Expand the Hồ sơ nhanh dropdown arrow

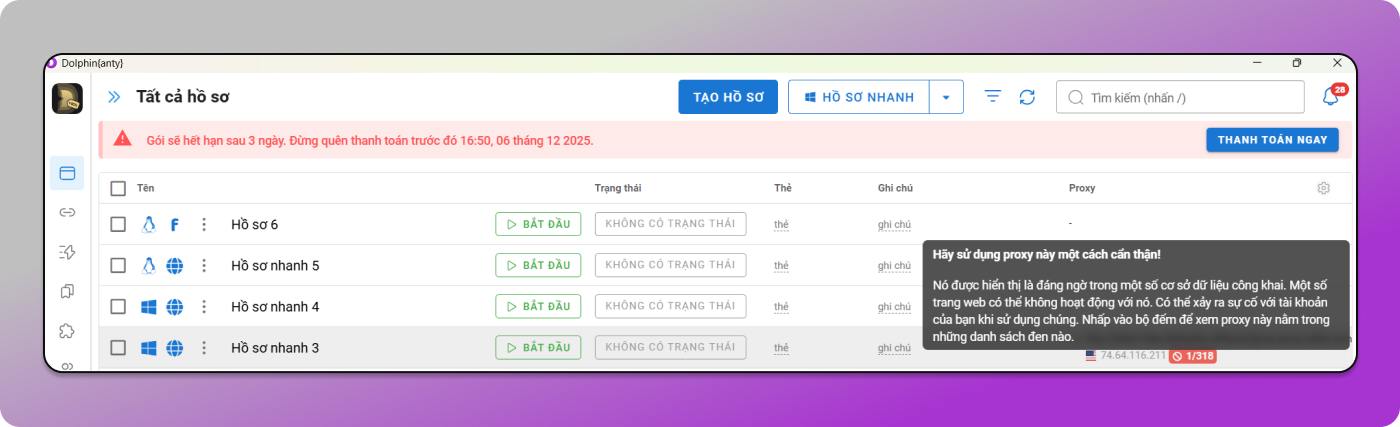[x=946, y=97]
